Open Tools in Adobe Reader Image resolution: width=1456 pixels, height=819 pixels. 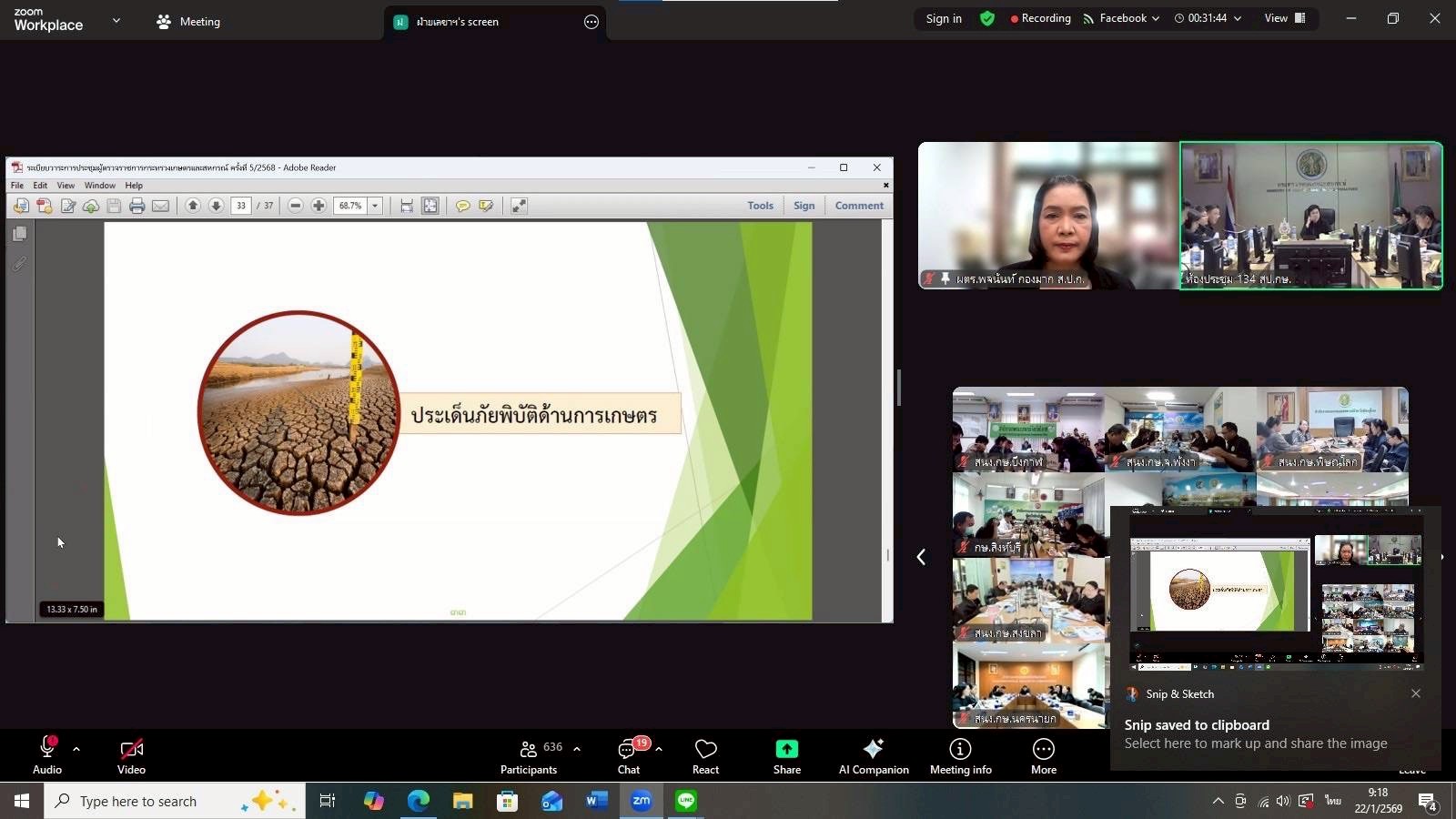761,206
